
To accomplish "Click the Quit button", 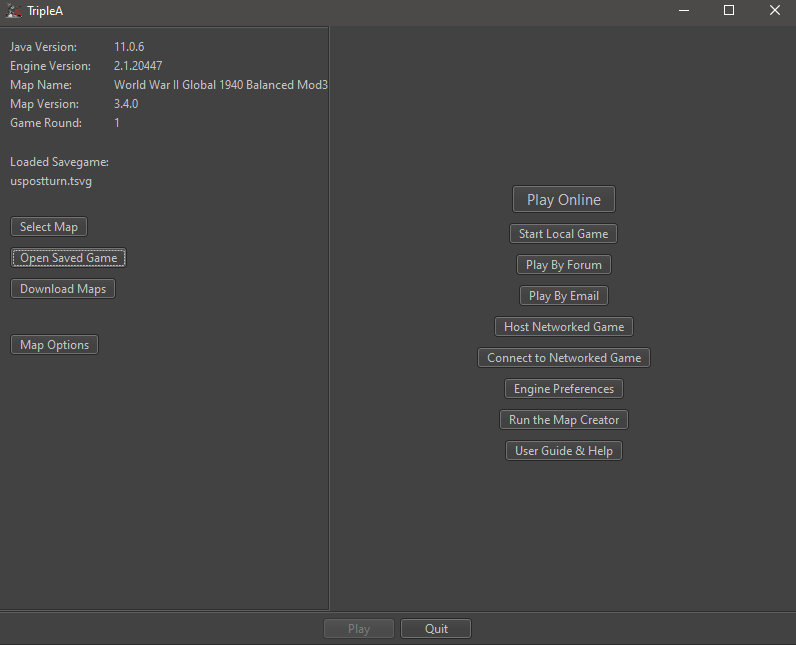I will click(x=436, y=629).
